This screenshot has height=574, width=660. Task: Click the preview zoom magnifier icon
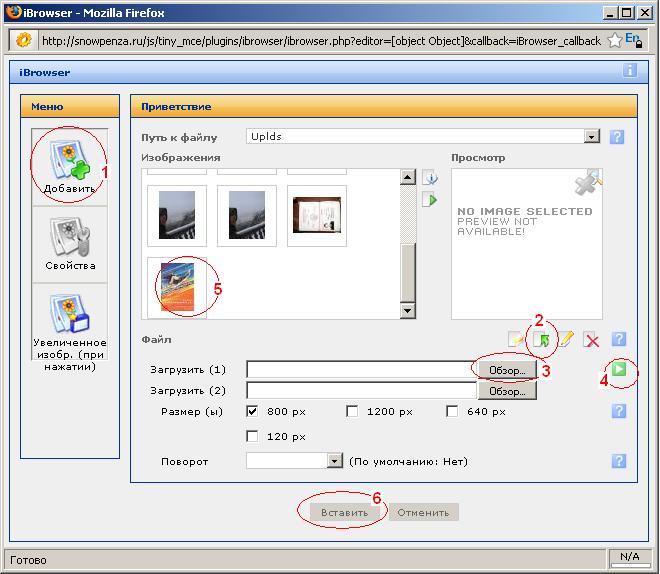[x=588, y=182]
